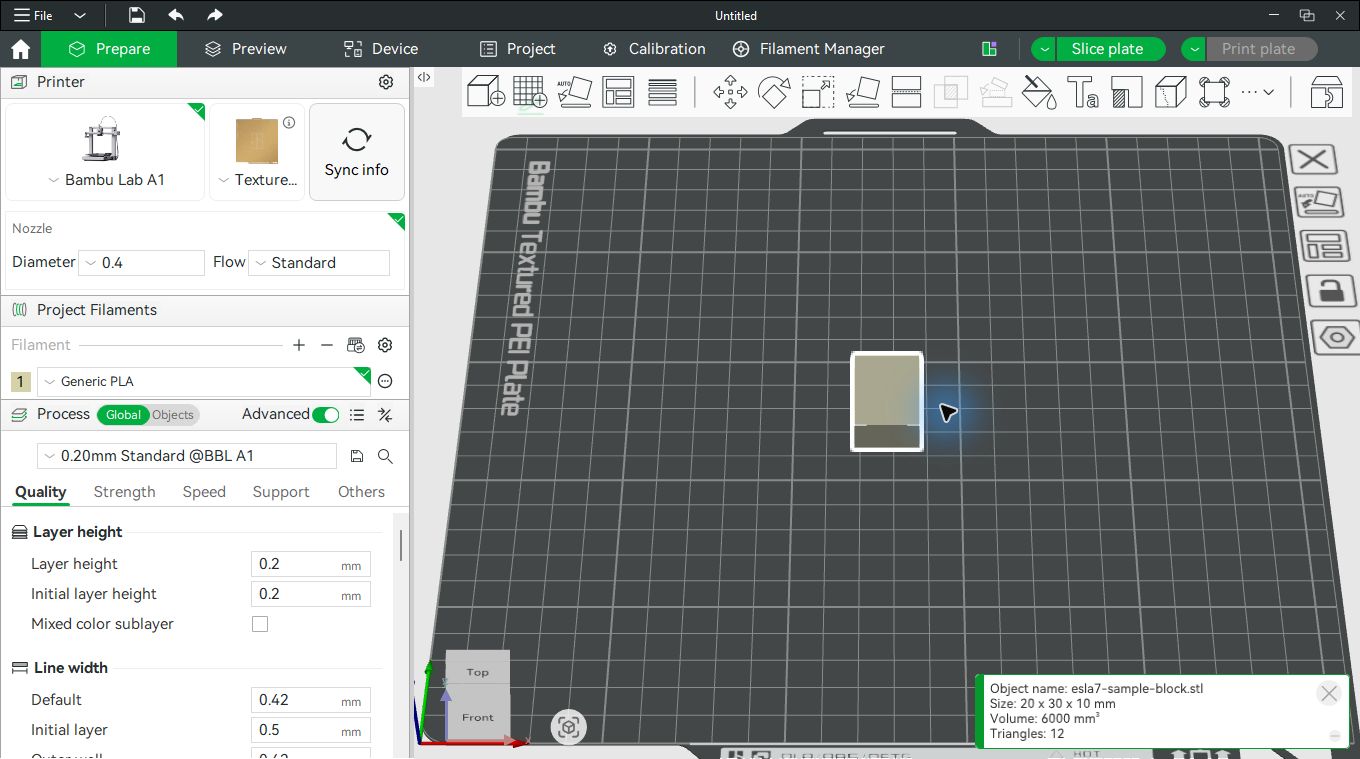Viewport: 1360px width, 759px height.
Task: Run Auto orient from the top toolbar
Action: pyautogui.click(x=574, y=92)
